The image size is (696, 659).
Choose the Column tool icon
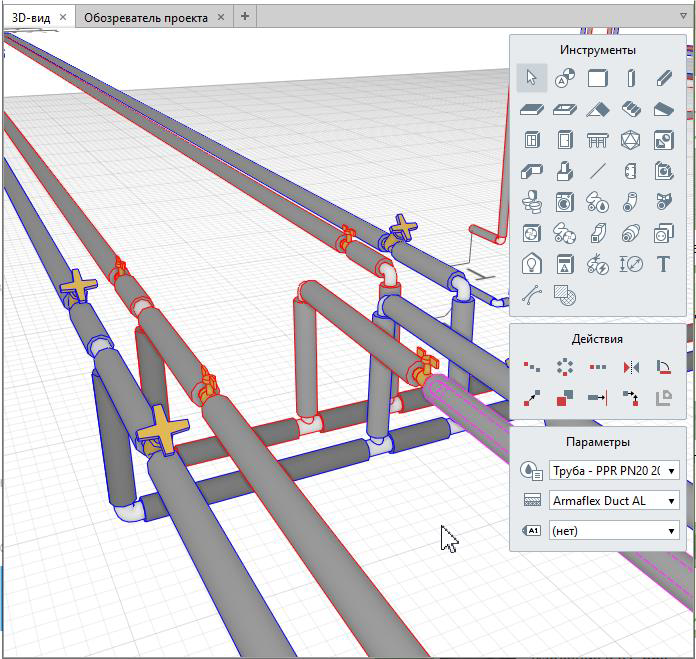click(631, 78)
